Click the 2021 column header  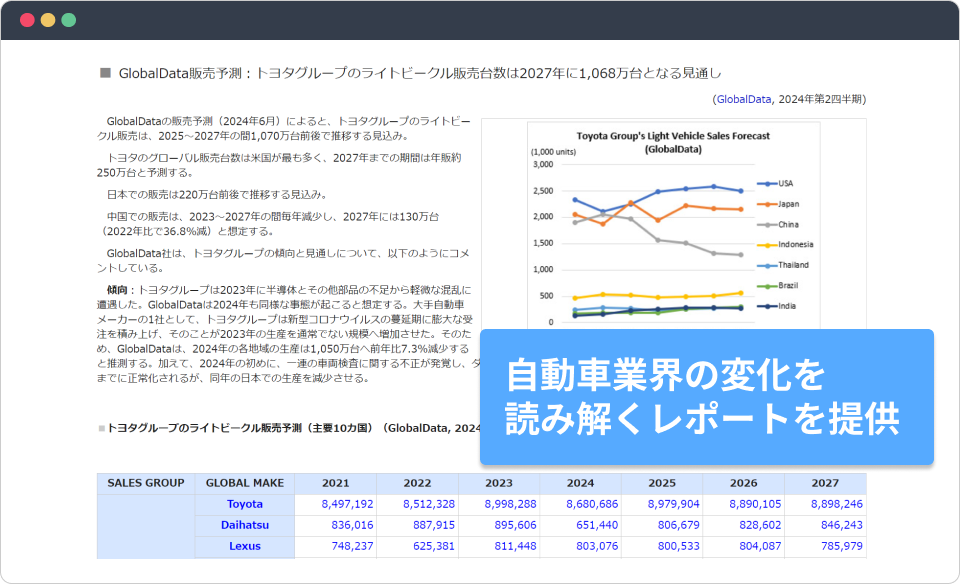point(336,483)
